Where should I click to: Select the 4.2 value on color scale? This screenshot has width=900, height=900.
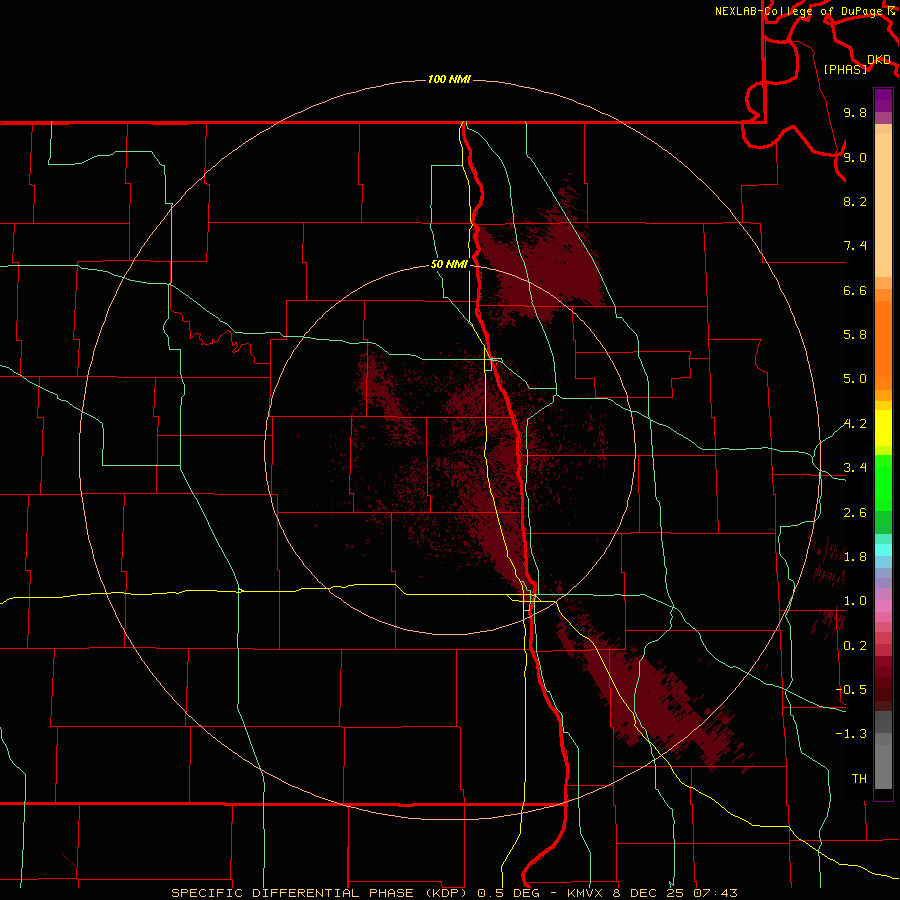(x=855, y=424)
